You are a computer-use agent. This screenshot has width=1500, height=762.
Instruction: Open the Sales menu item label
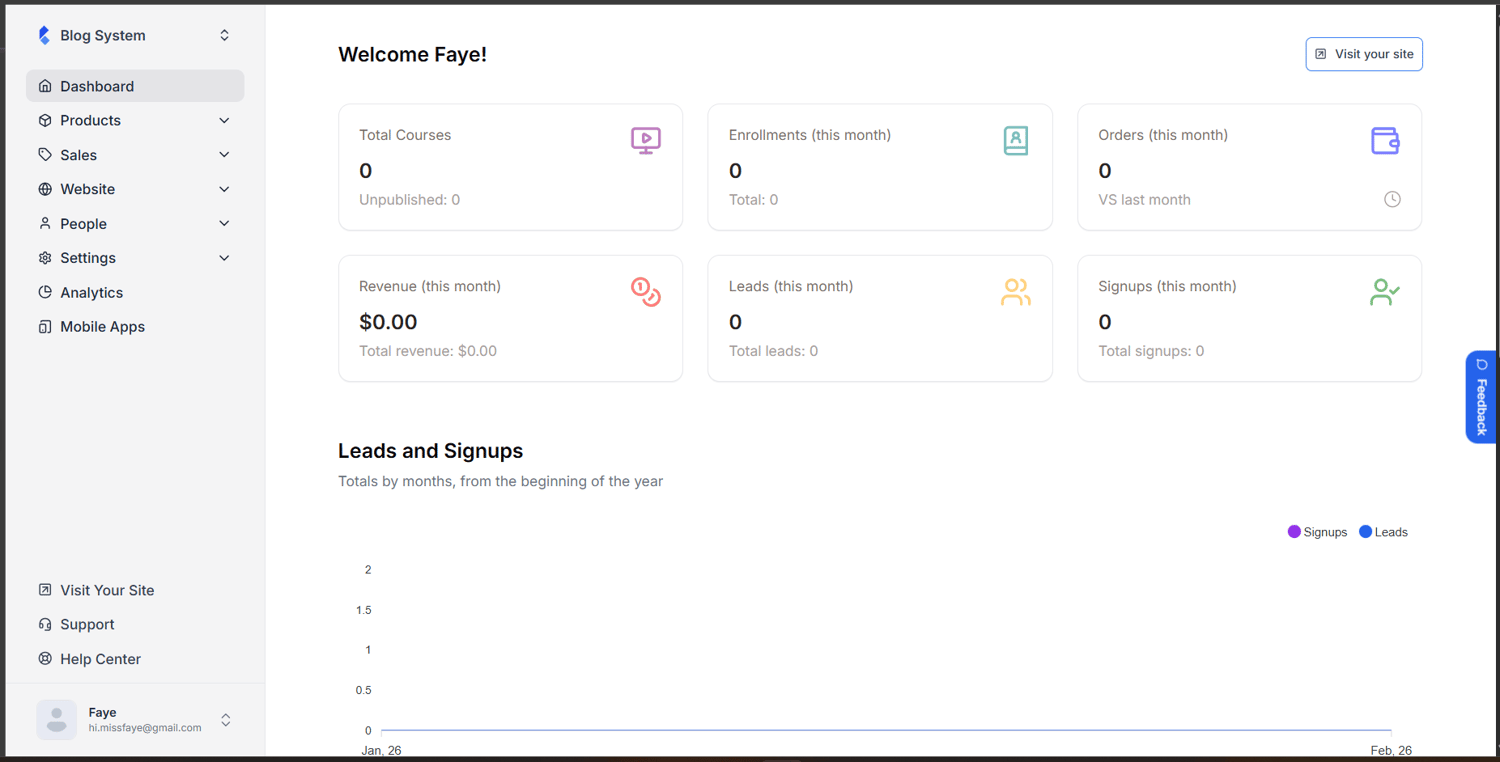click(x=78, y=155)
